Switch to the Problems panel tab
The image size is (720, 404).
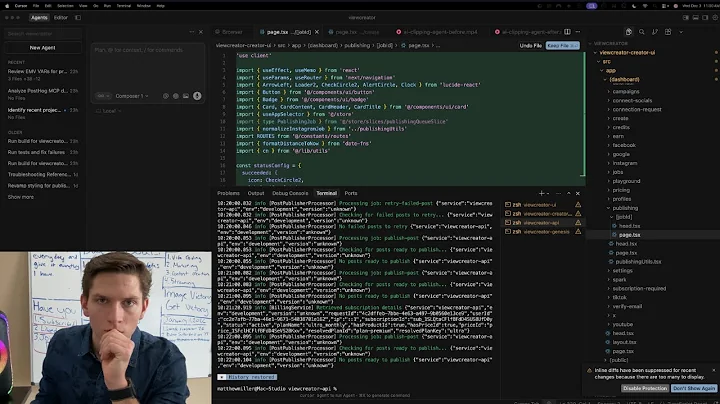[x=228, y=193]
